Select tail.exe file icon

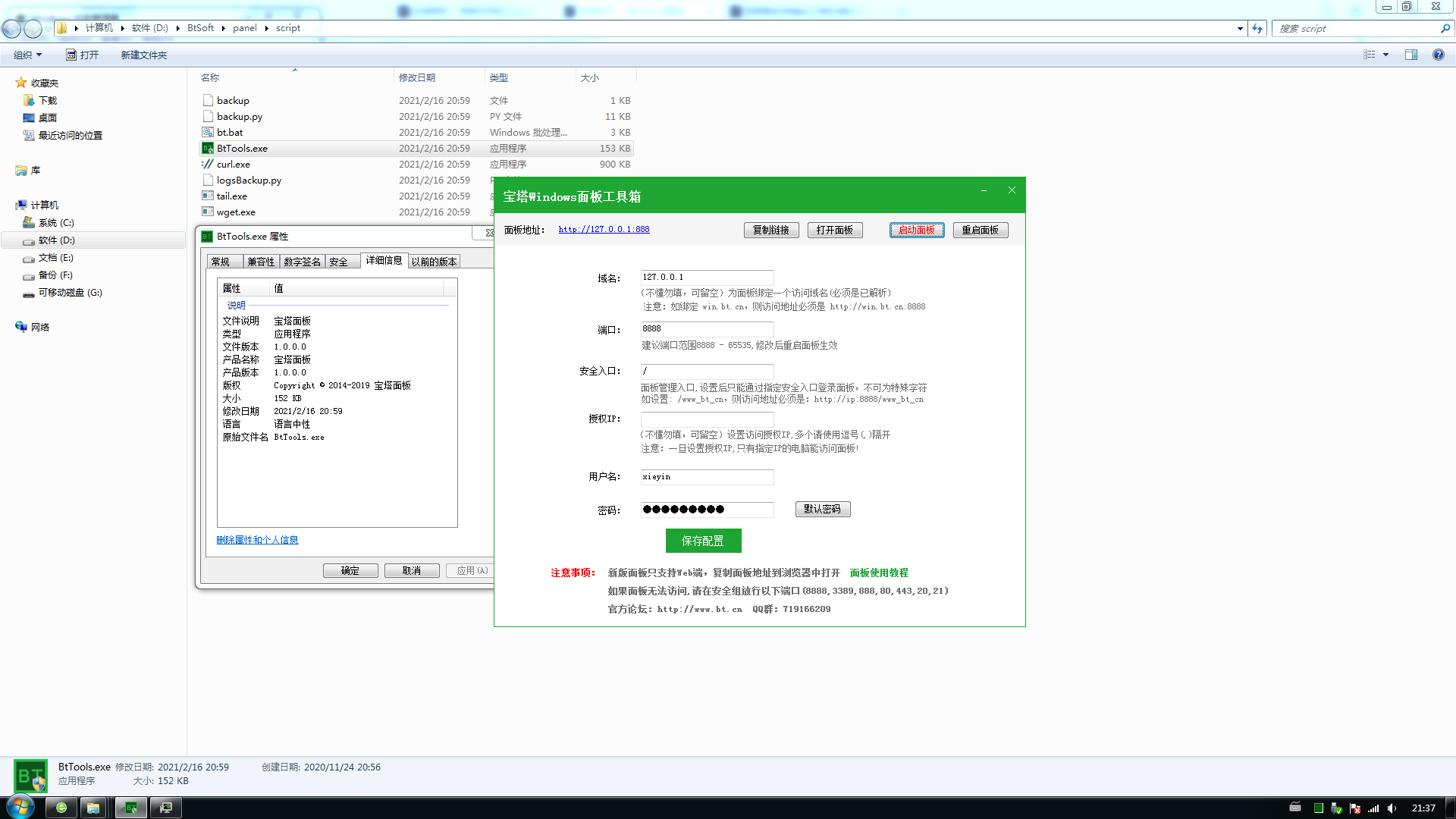click(208, 196)
